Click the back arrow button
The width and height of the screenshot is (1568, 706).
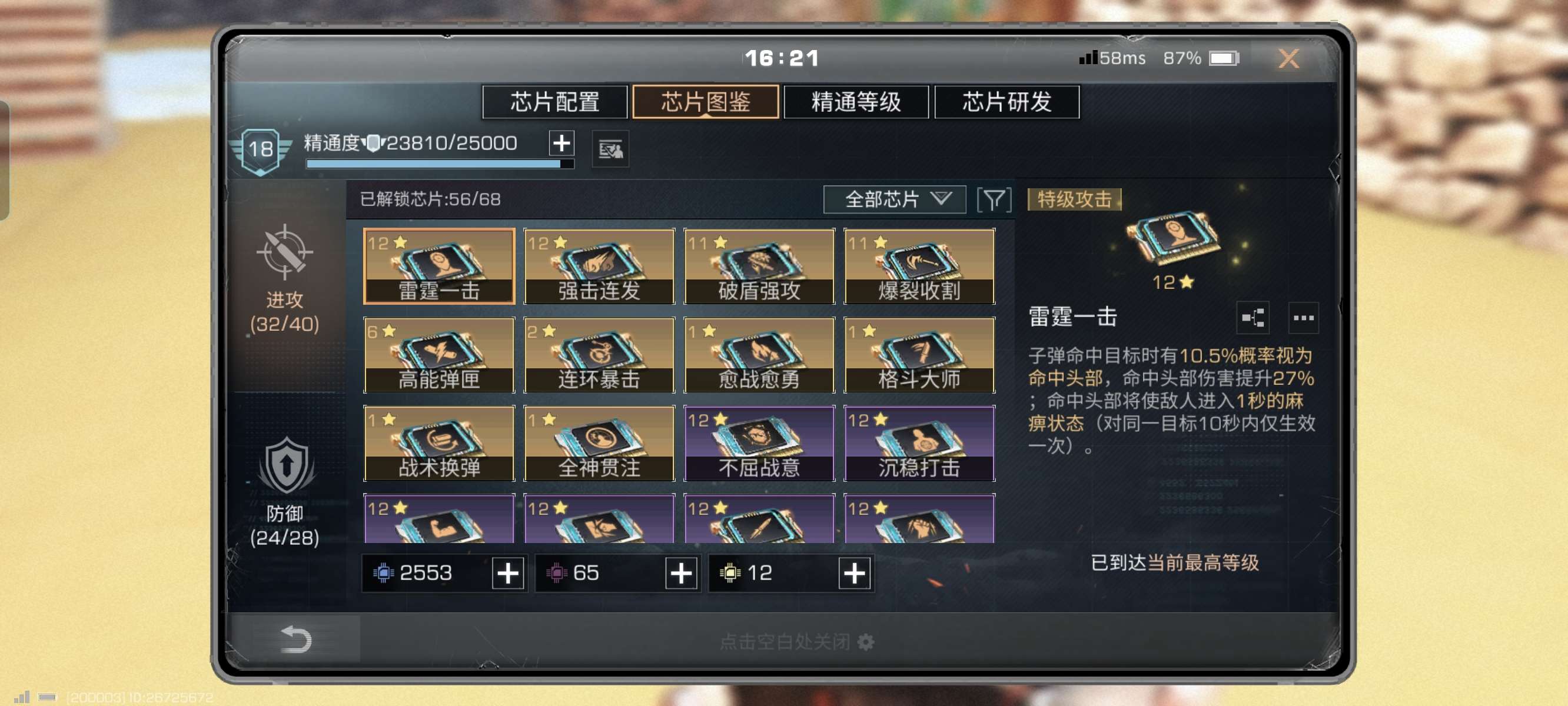297,639
